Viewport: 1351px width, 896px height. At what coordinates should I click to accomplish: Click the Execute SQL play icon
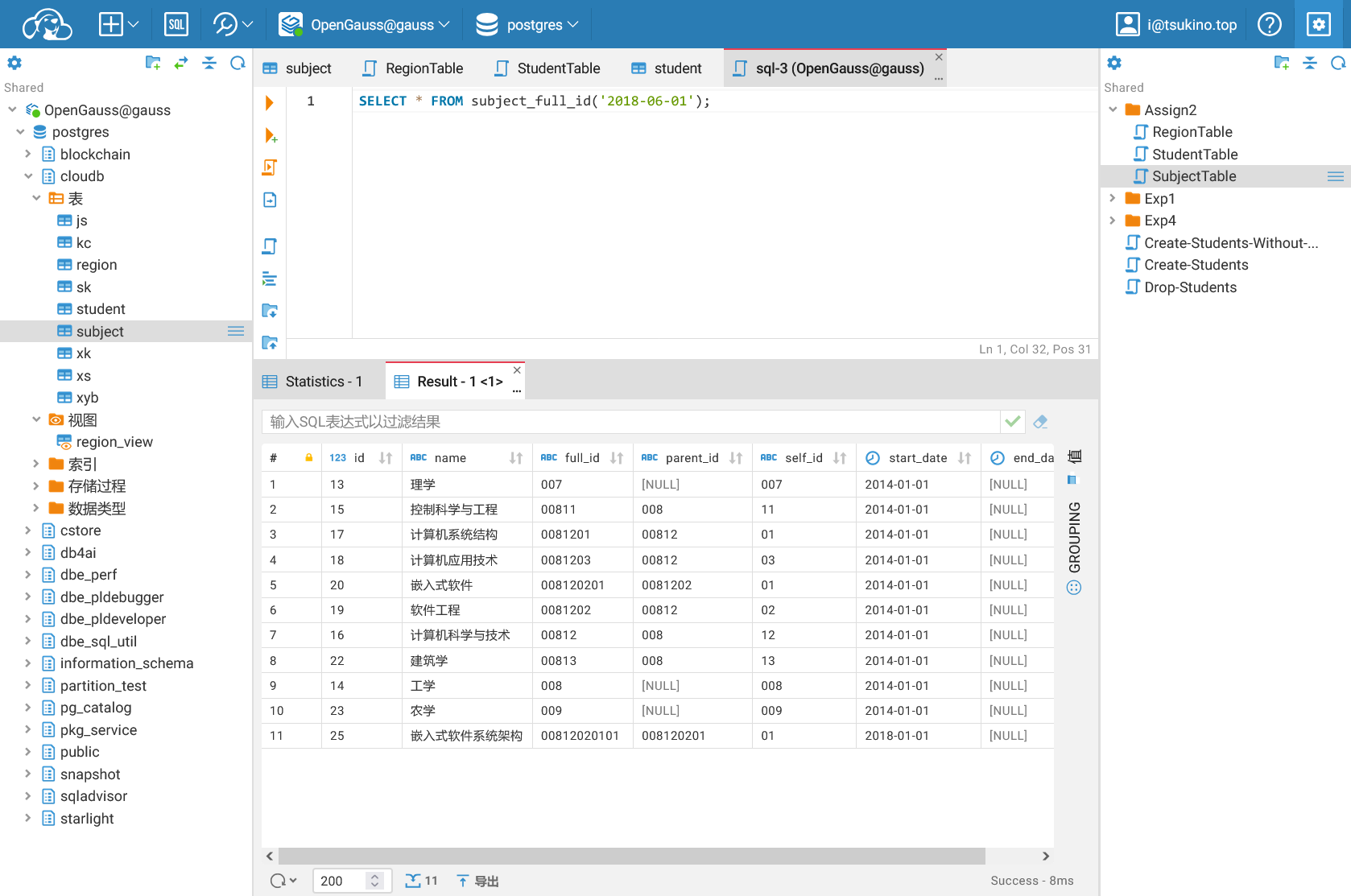[x=270, y=102]
